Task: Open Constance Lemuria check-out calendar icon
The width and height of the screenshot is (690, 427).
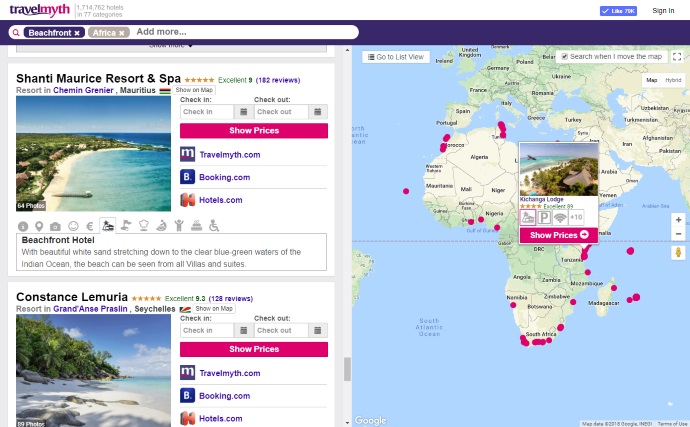Action: point(317,330)
